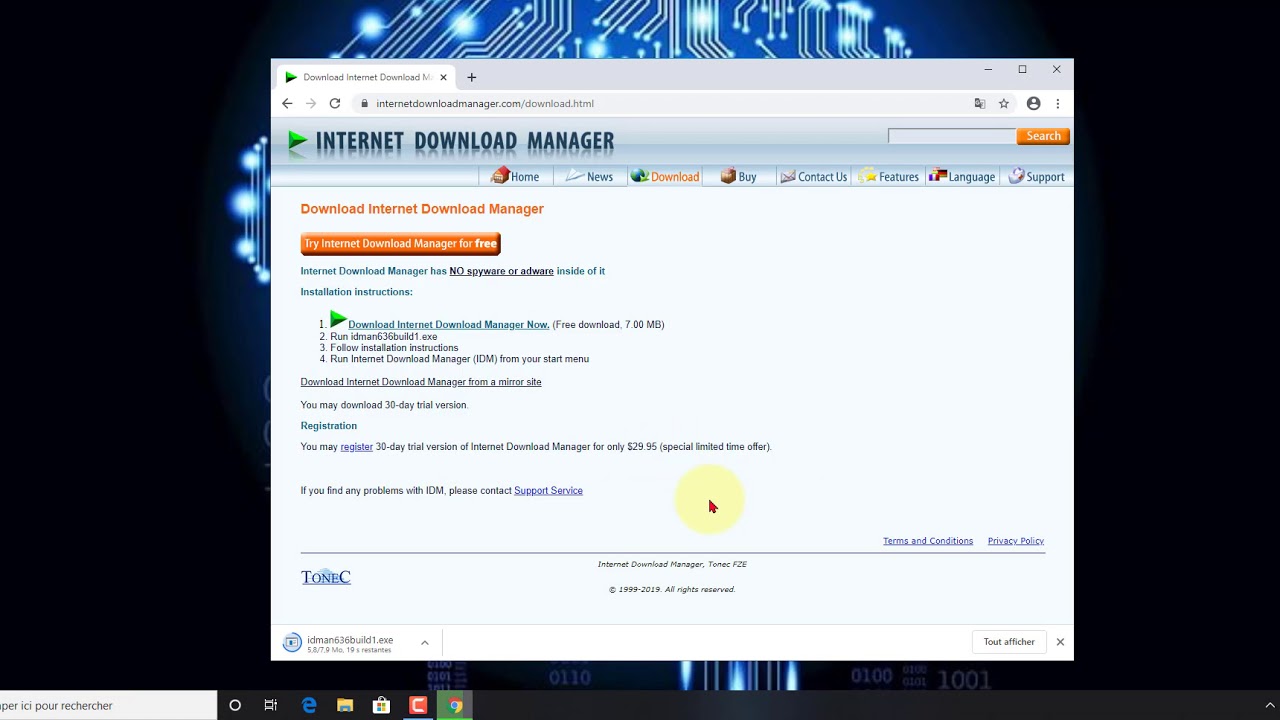Click the underlined 'NO spyware or adware' text

[x=501, y=271]
